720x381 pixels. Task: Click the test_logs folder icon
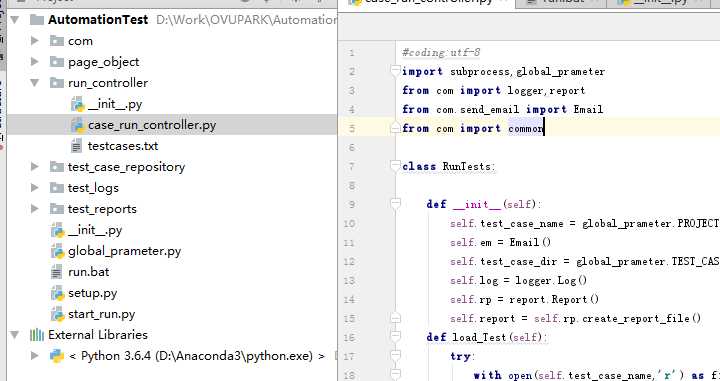point(56,187)
